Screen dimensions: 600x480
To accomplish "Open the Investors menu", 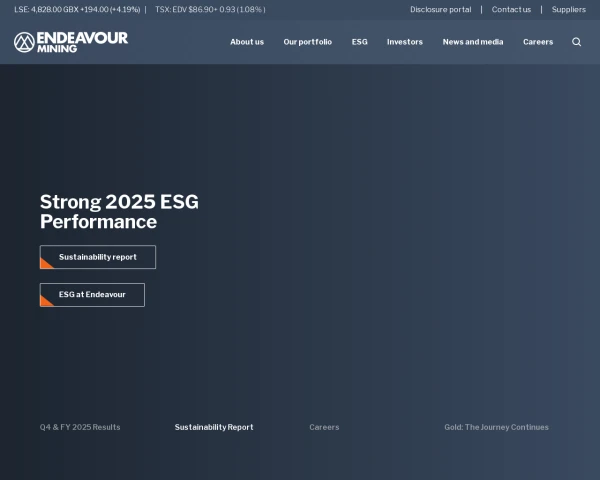I will 405,42.
